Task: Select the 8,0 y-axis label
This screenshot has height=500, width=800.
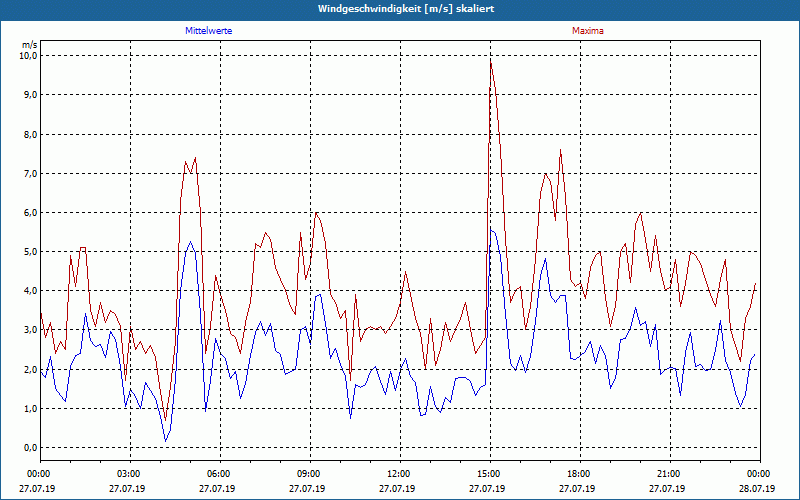Action: click(29, 134)
